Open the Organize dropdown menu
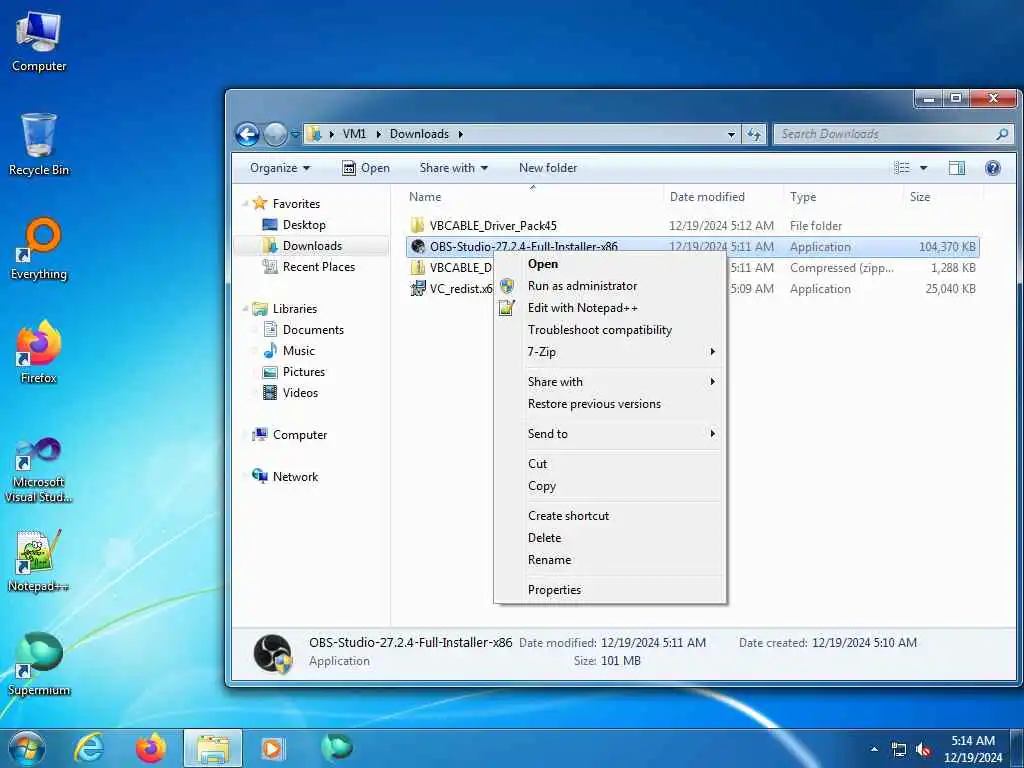1024x768 pixels. point(280,168)
